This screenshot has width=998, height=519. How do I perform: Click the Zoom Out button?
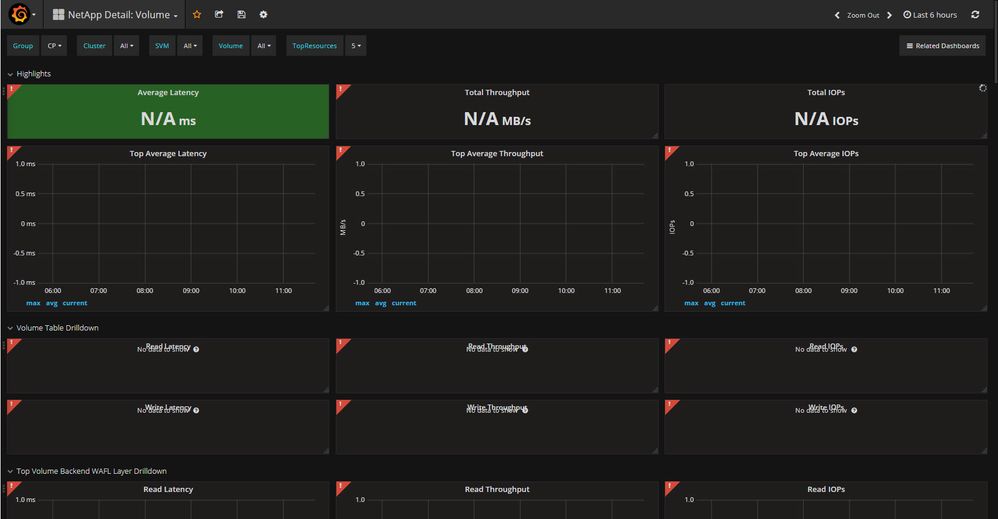click(863, 15)
